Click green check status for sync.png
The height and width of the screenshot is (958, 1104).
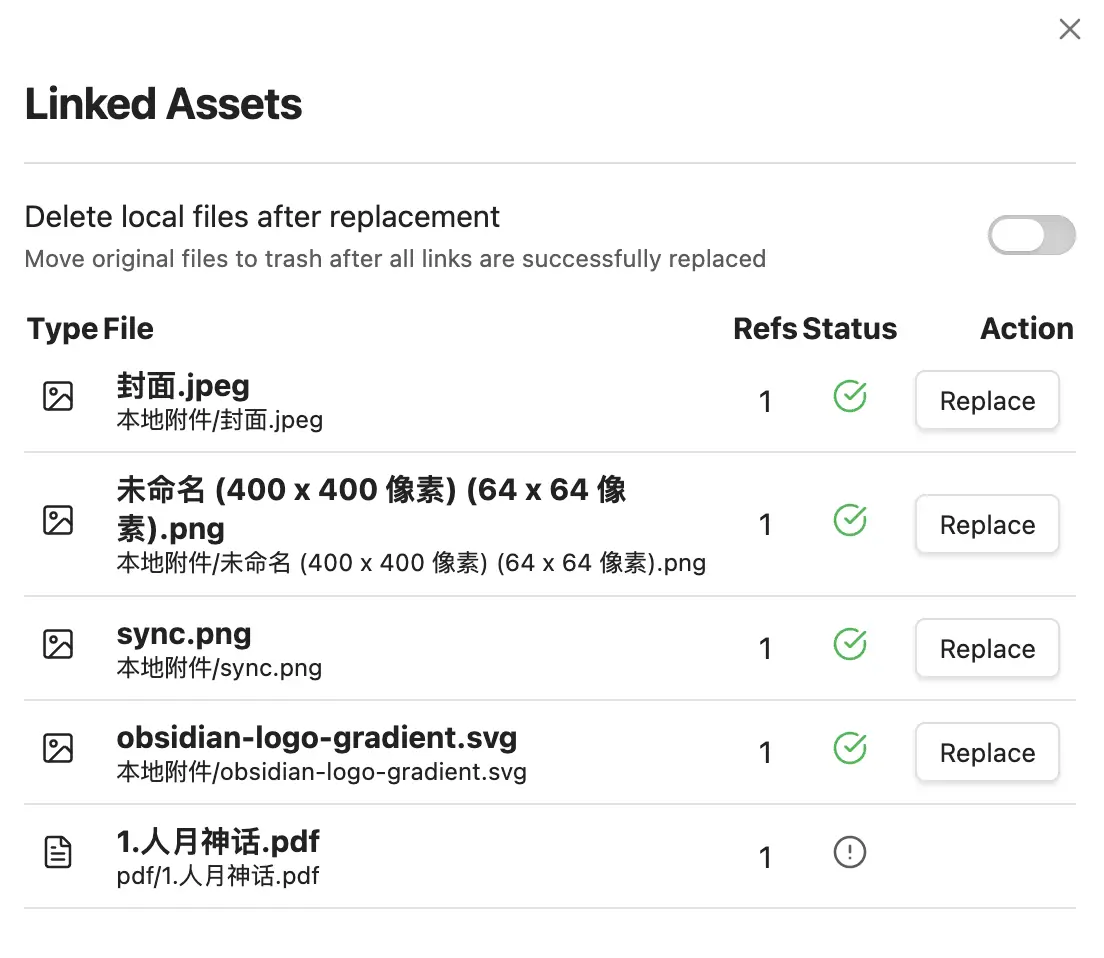(849, 644)
